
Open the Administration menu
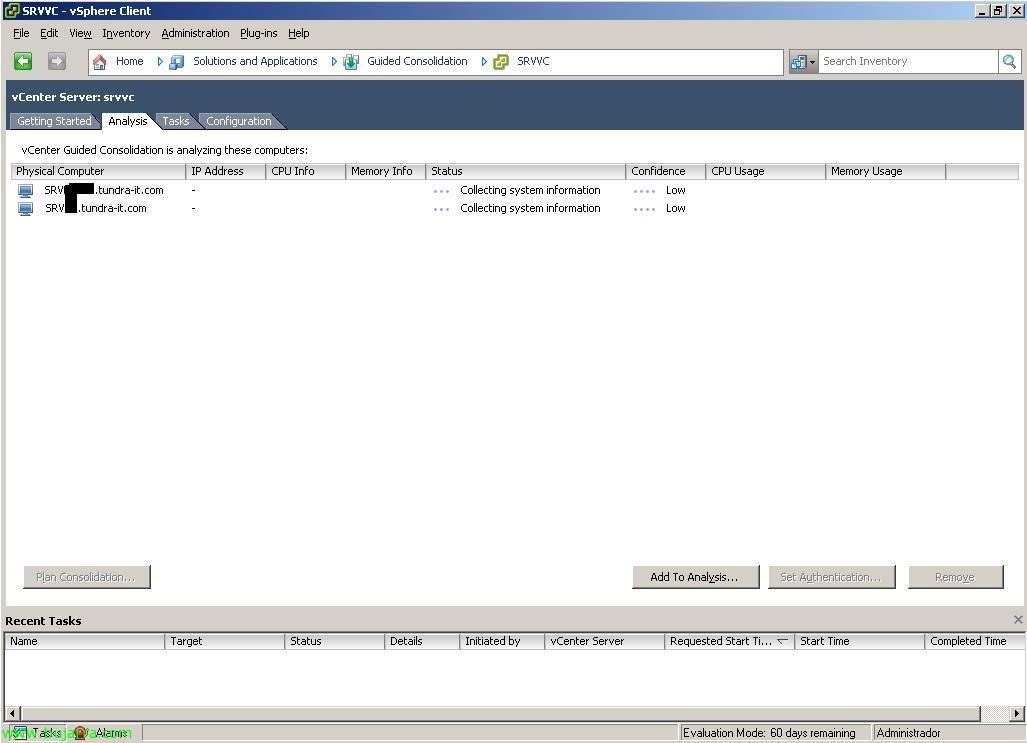195,33
